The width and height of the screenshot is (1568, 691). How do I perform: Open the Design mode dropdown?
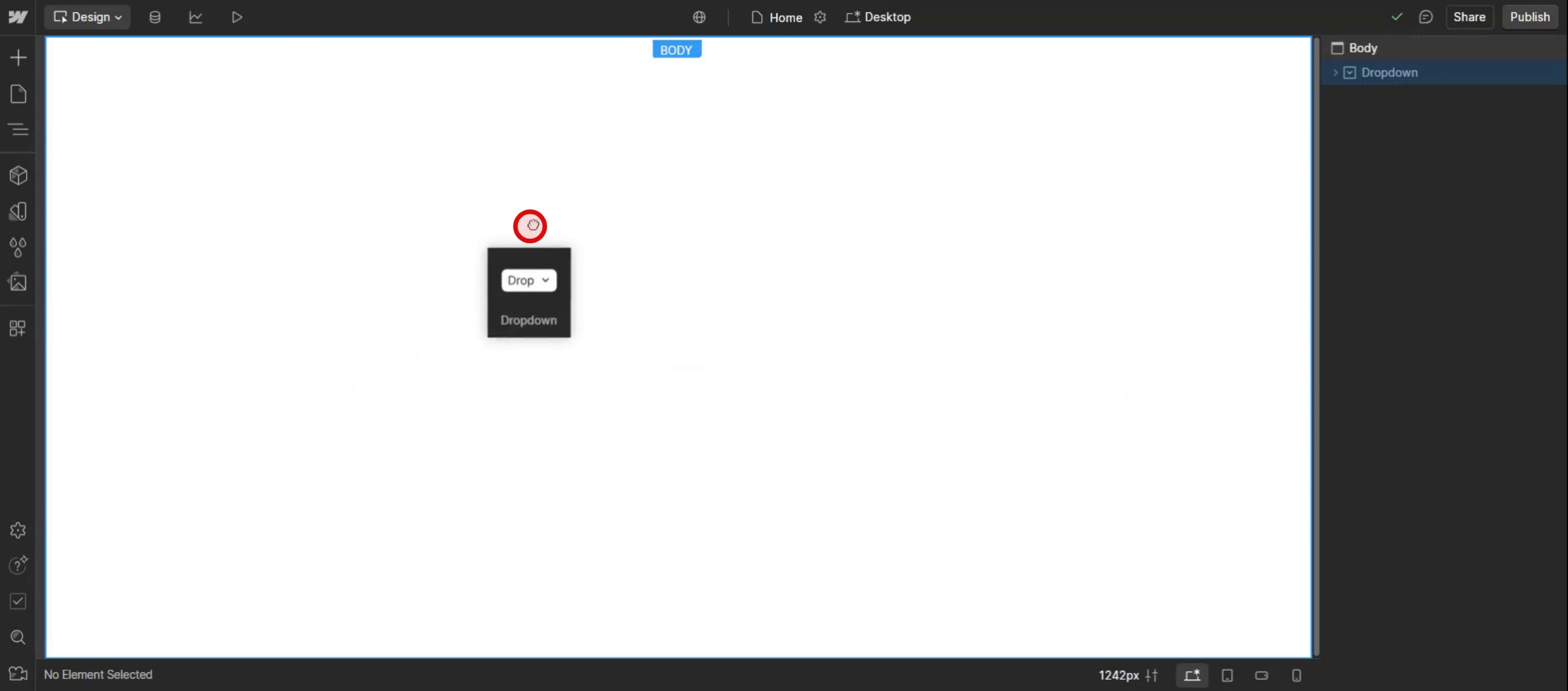click(x=88, y=17)
